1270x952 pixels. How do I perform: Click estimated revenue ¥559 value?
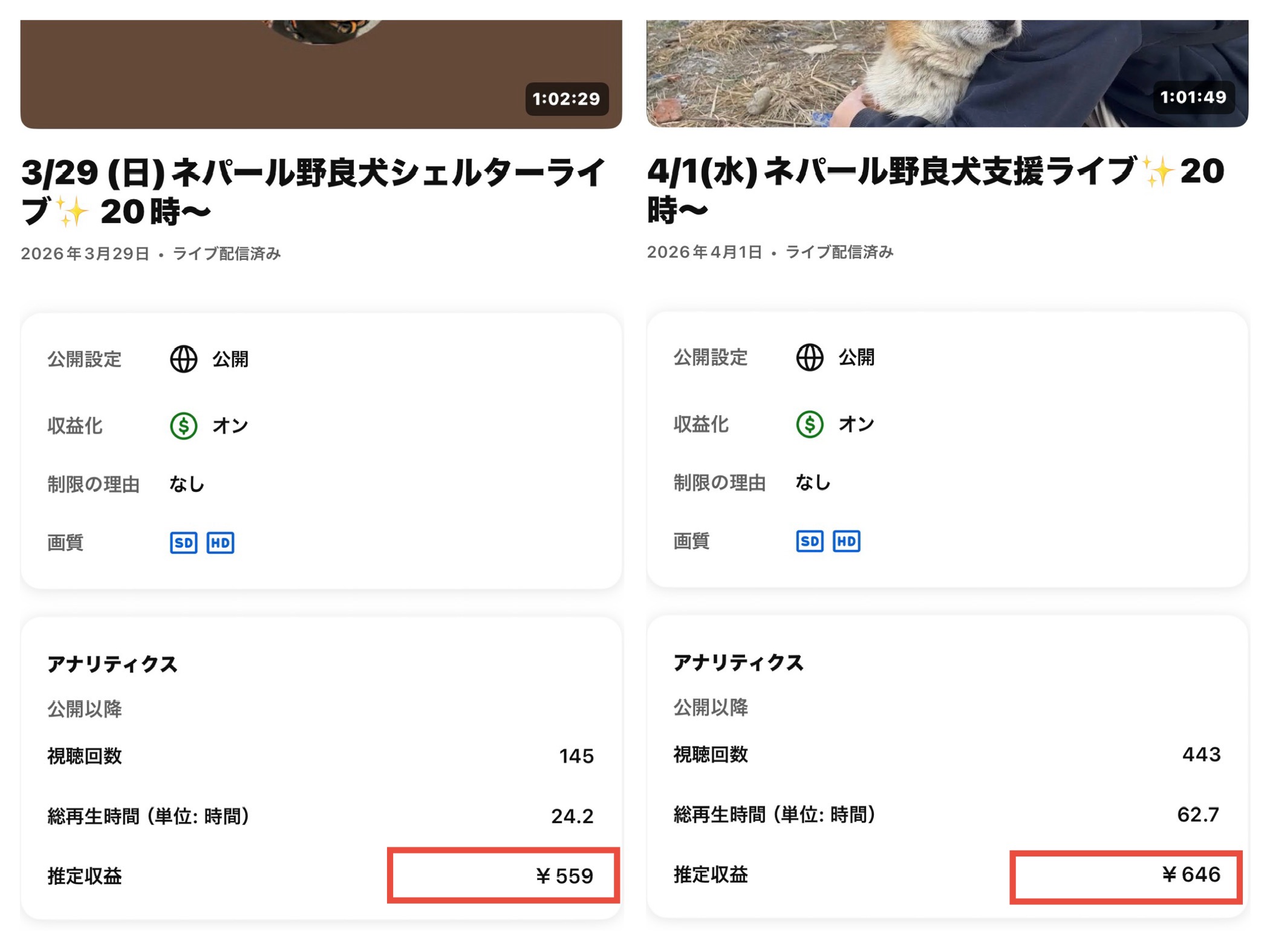tap(564, 876)
